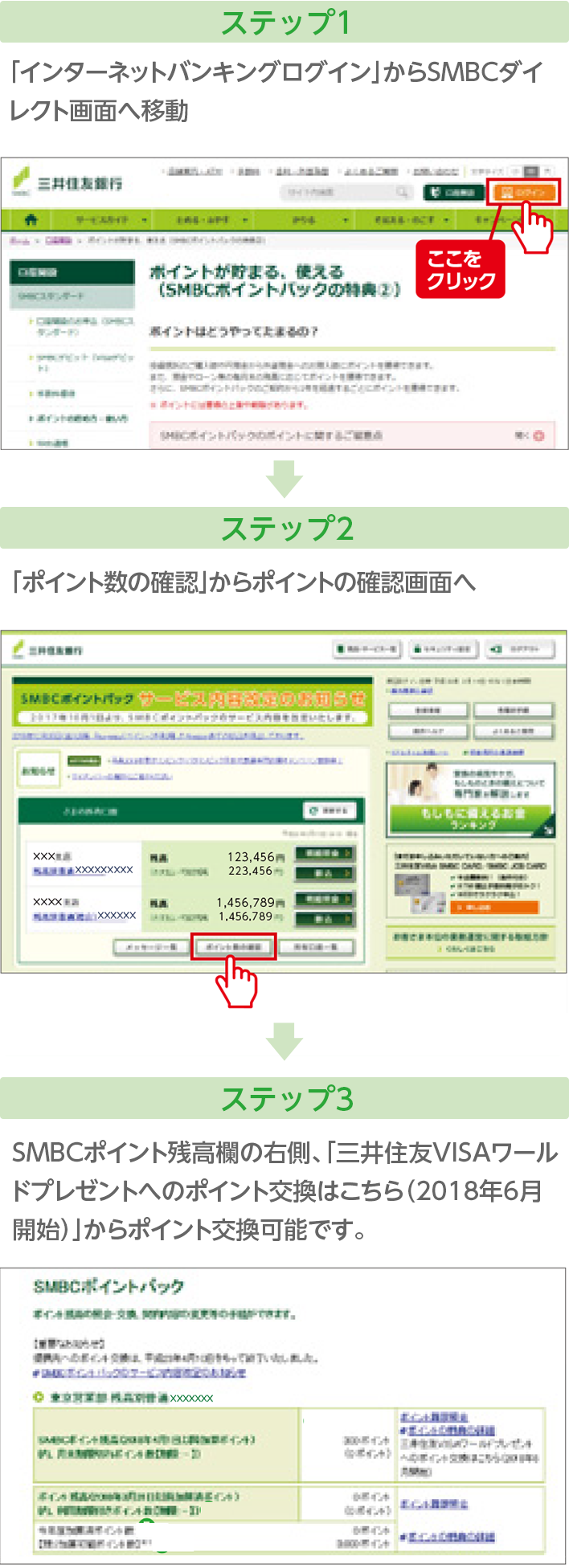Click the SMBCポイントパック service revision banner
This screenshot has height=1568, width=569.
click(x=193, y=704)
